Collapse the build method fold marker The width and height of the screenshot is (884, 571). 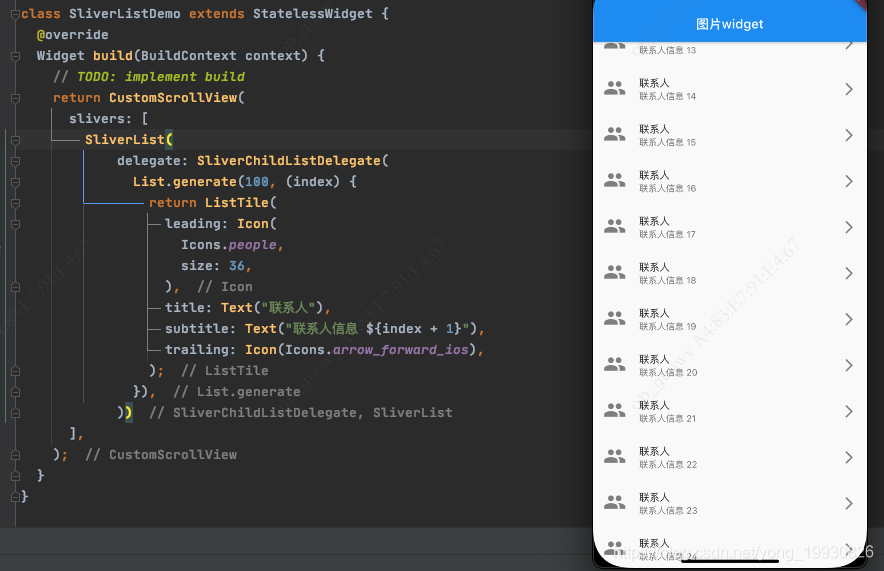16,56
